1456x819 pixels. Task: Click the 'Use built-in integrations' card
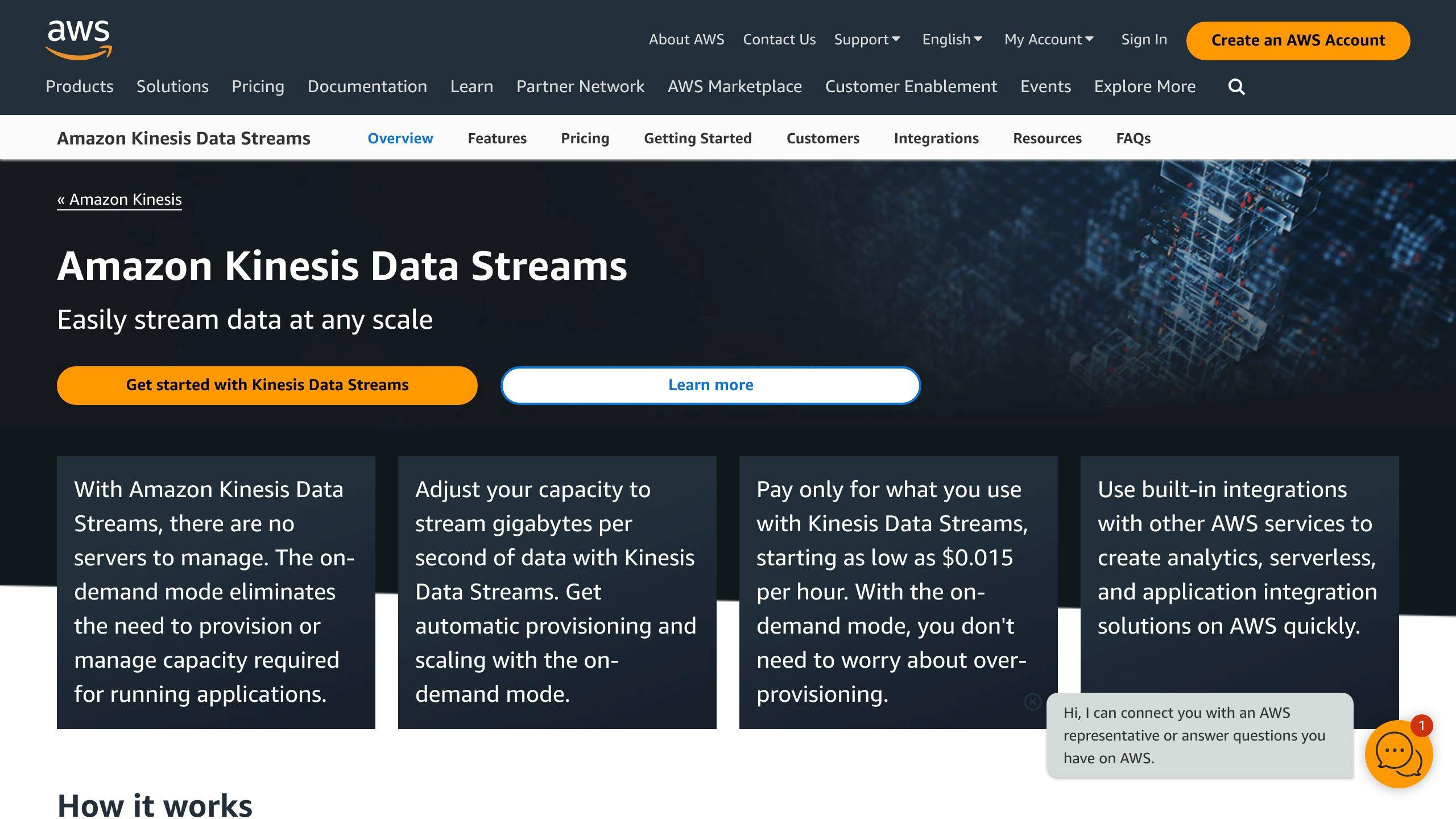coord(1240,592)
